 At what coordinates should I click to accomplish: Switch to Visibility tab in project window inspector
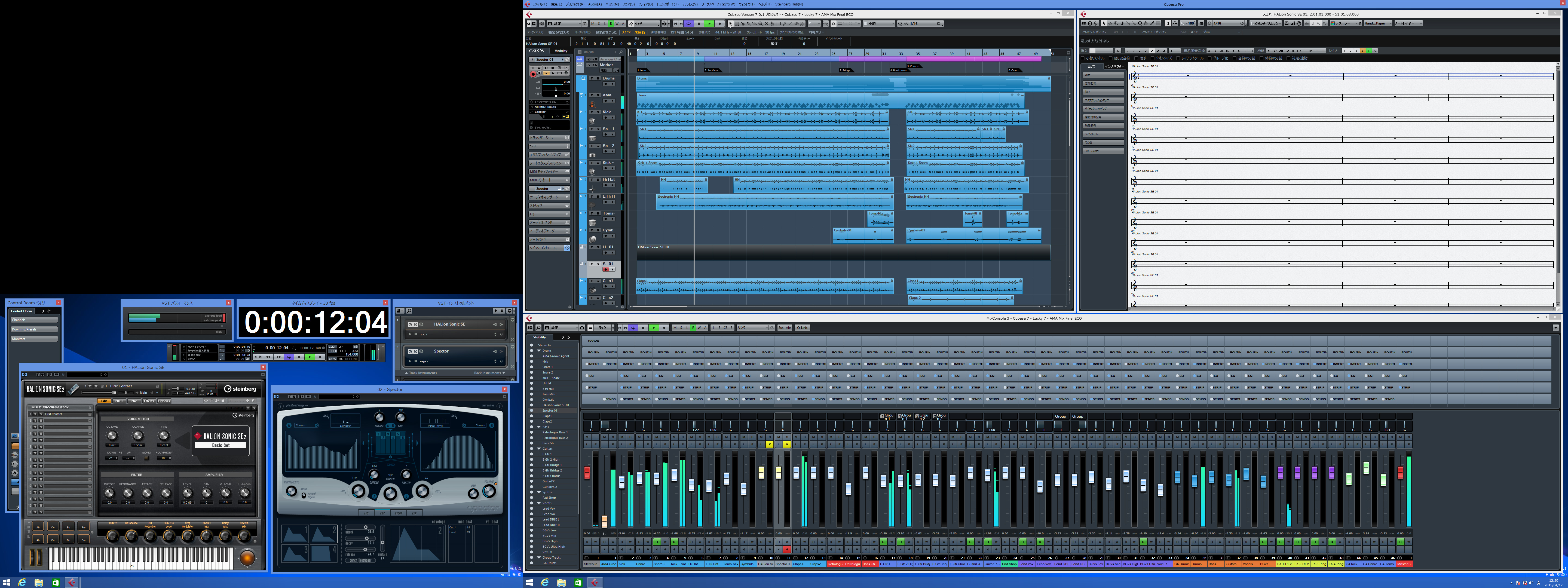coord(561,51)
